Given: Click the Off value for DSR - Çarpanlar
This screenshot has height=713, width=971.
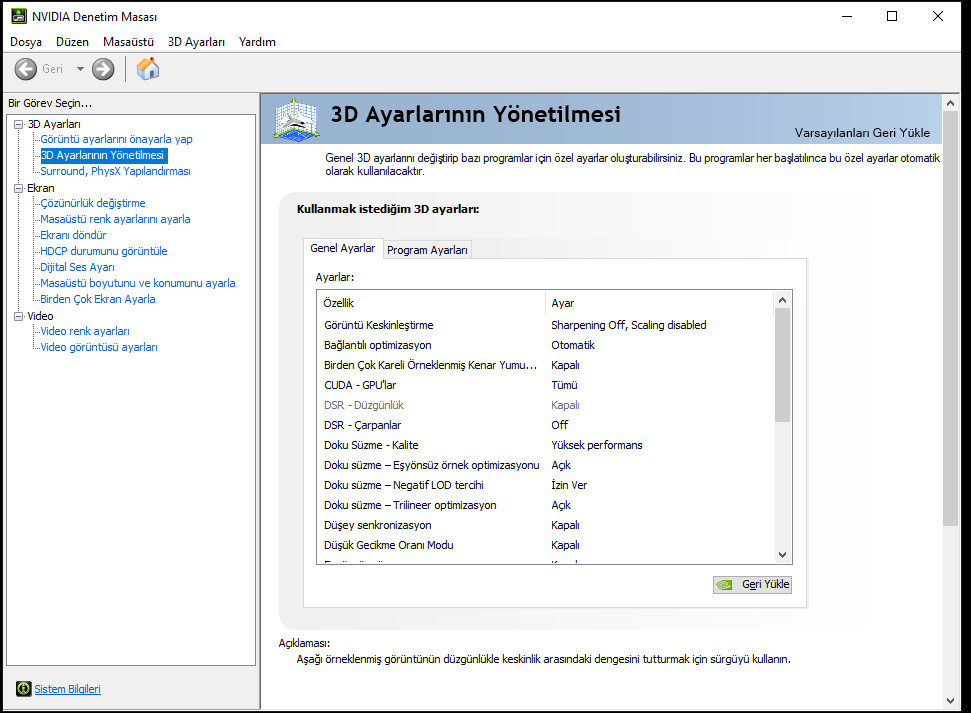Looking at the screenshot, I should [x=560, y=425].
